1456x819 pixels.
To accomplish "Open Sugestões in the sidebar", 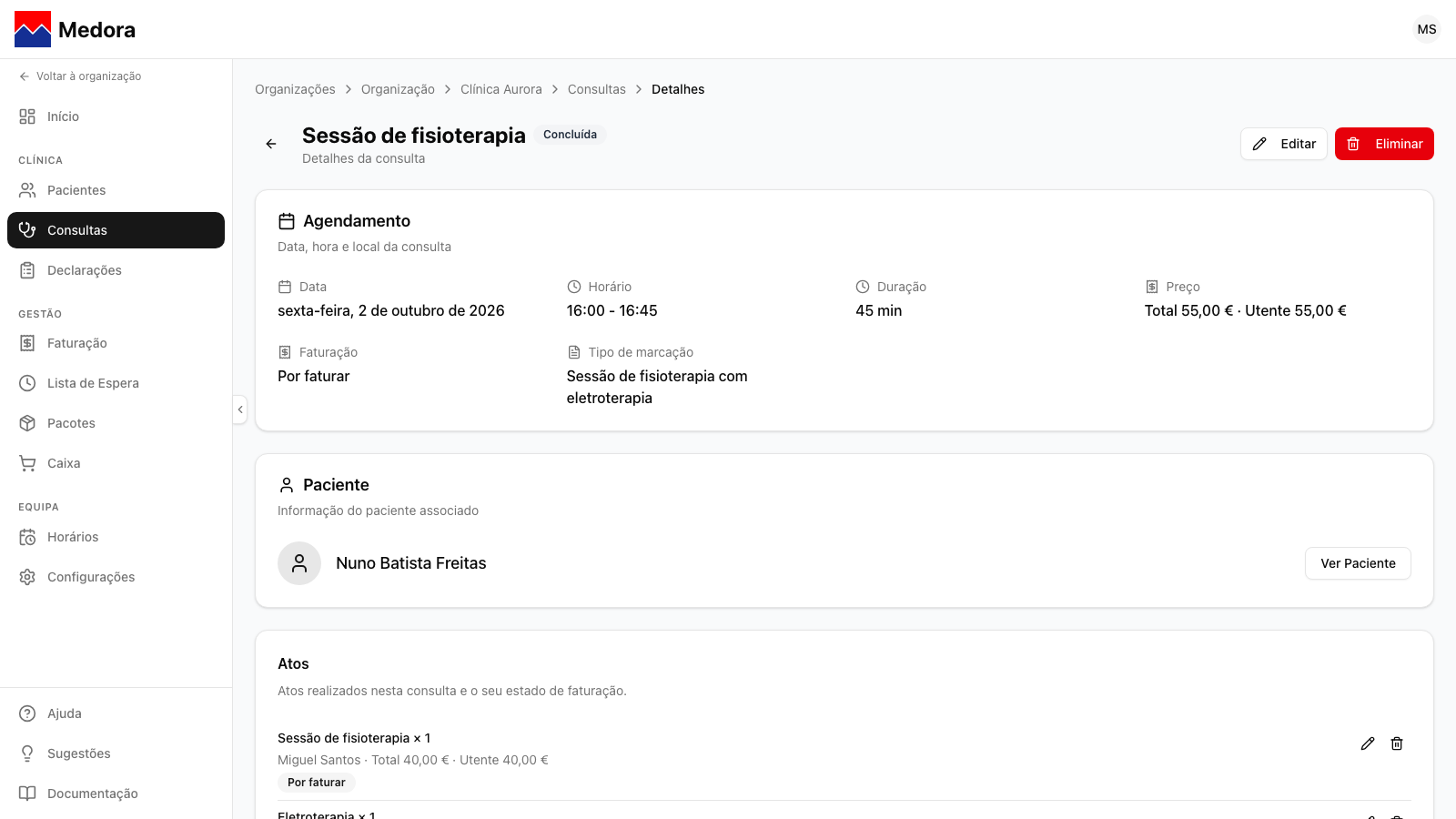I will coord(116,753).
